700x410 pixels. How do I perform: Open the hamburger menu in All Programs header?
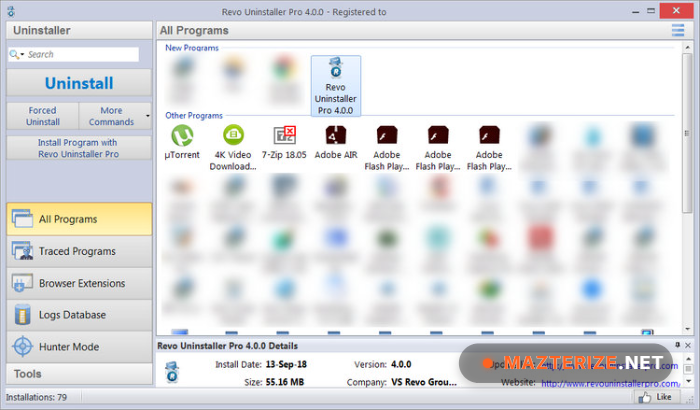[678, 30]
